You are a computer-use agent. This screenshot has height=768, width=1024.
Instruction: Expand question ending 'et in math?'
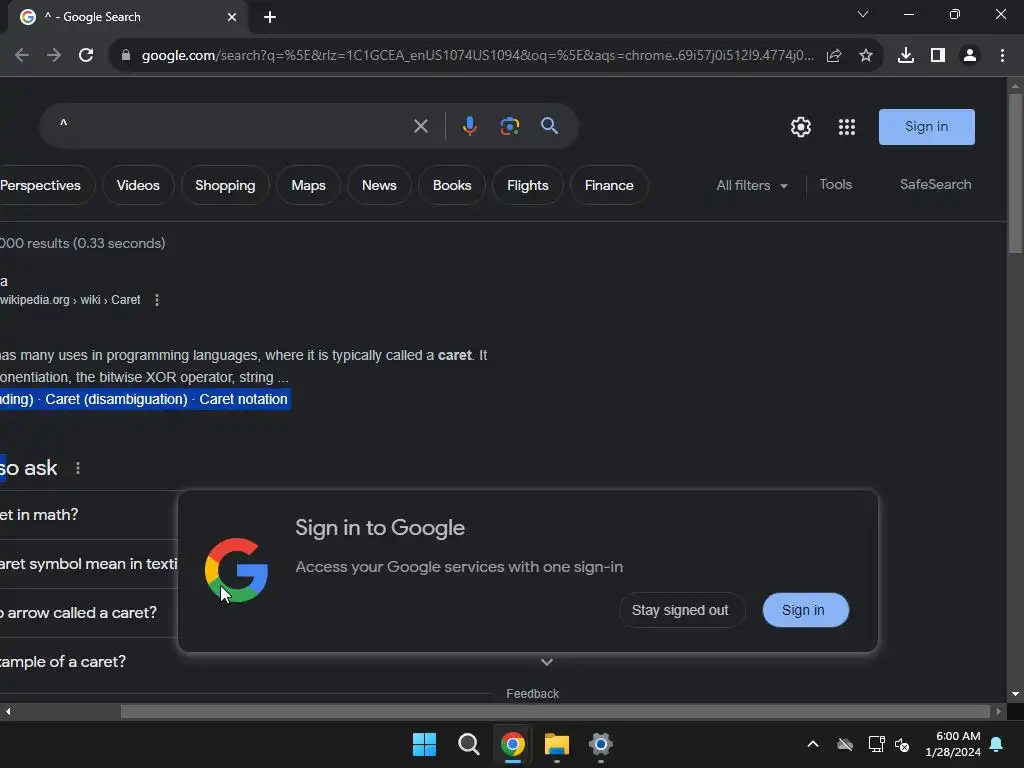tap(89, 515)
